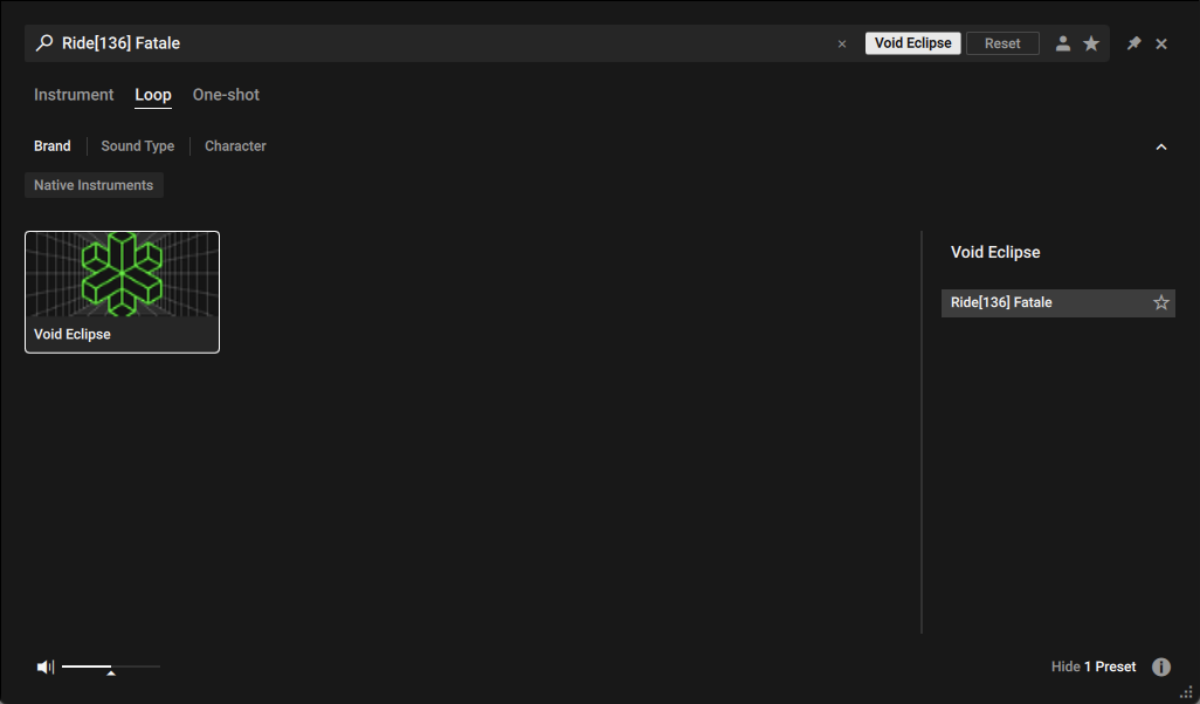
Task: Filter by favorites with the star icon
Action: (x=1091, y=43)
